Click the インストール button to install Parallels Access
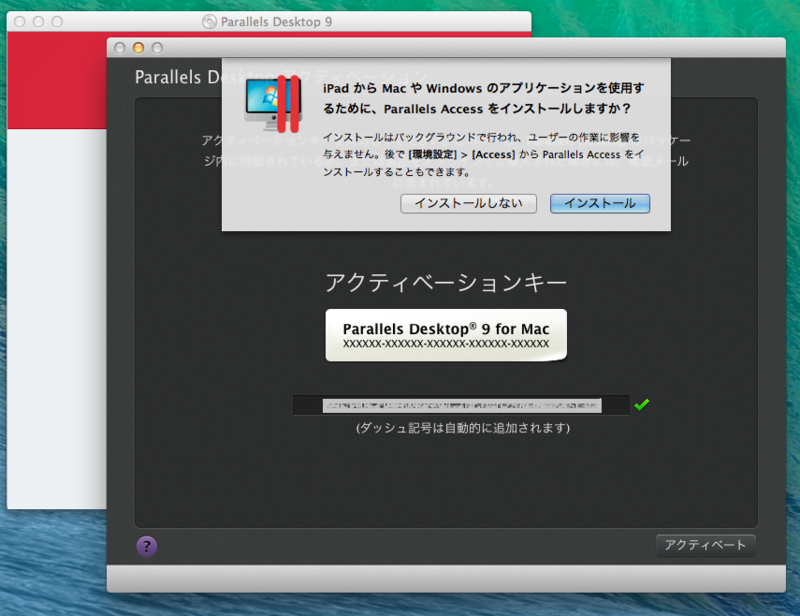 tap(599, 203)
